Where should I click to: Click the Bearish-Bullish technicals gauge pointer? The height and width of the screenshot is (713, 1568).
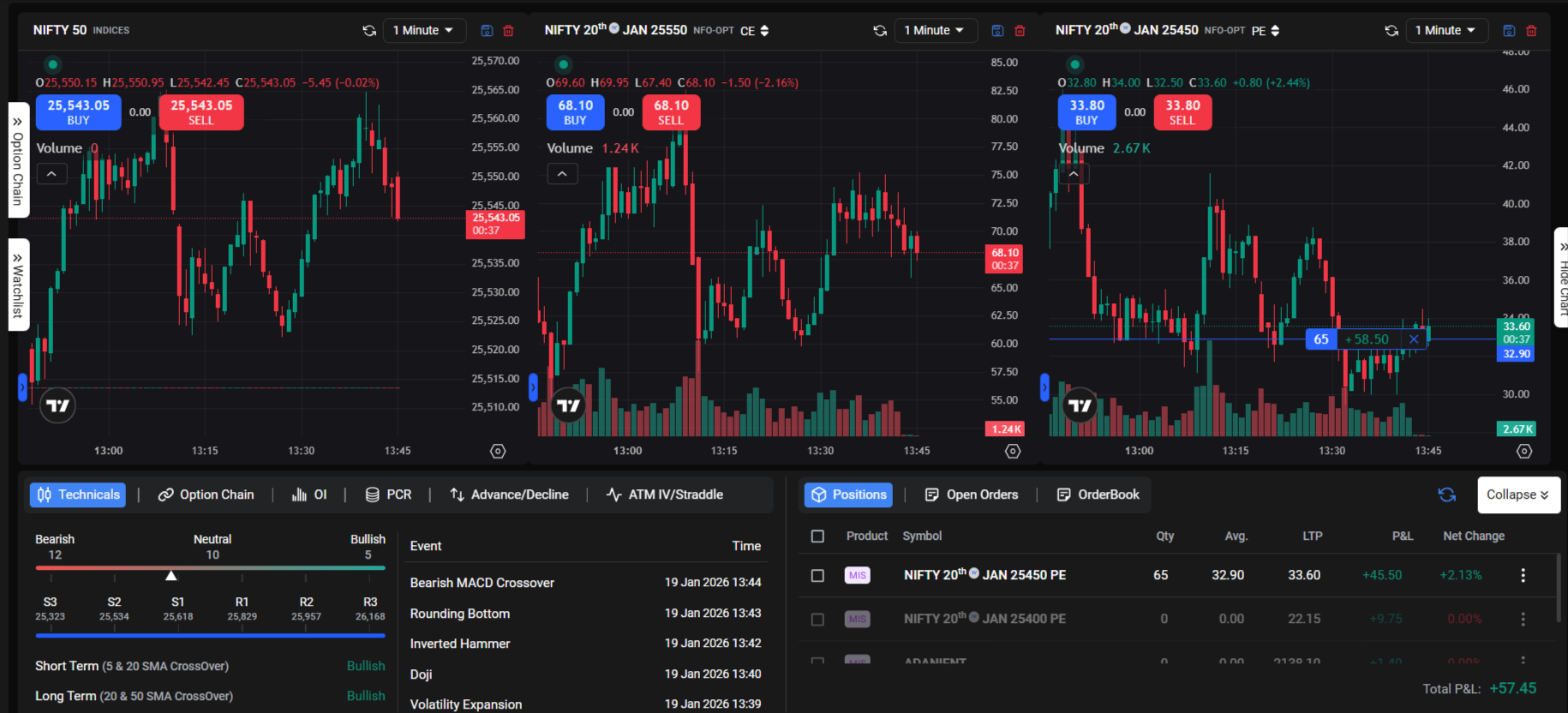(x=171, y=575)
